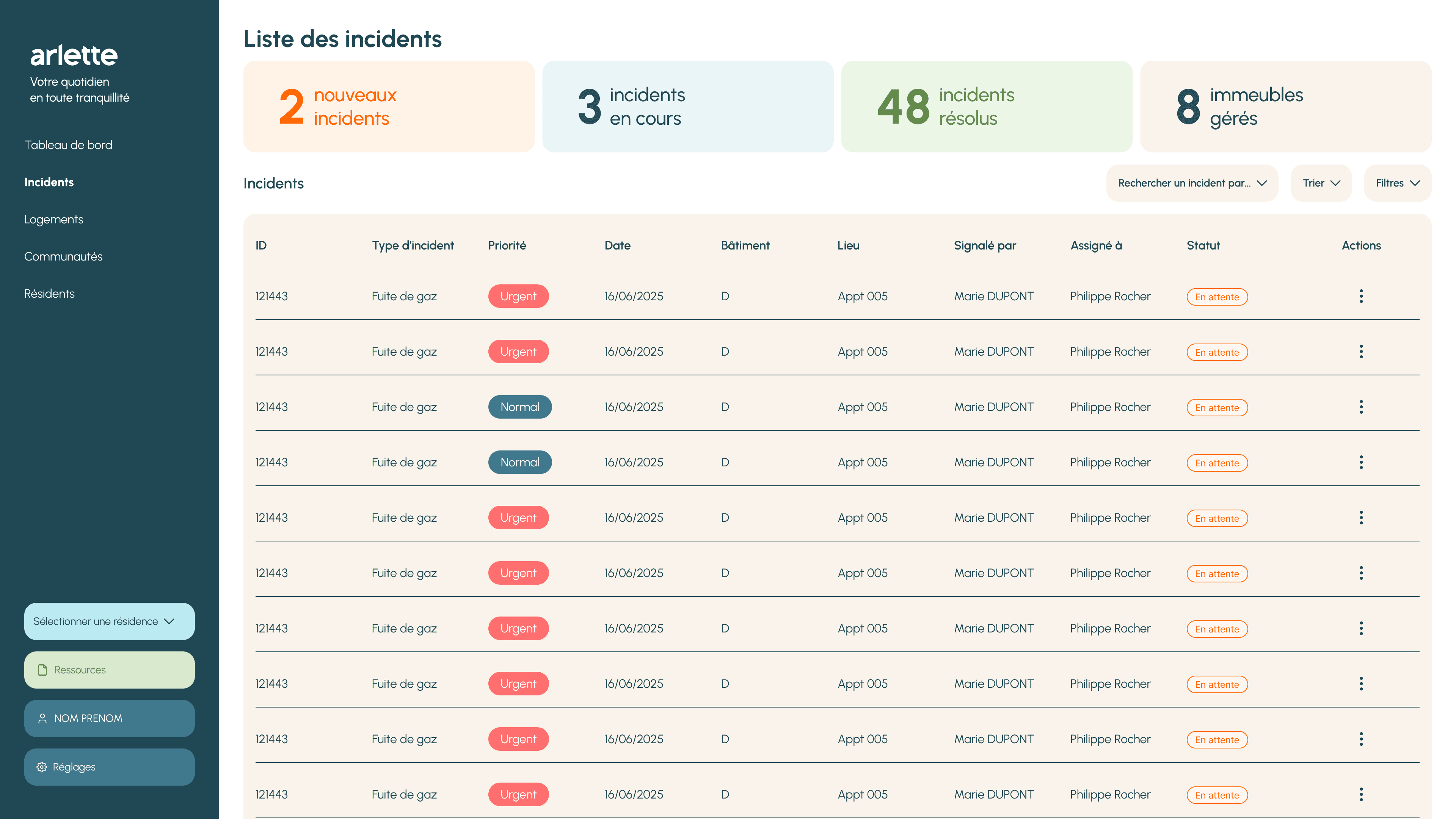Open the Trier sort dropdown
1456x819 pixels.
click(x=1321, y=183)
